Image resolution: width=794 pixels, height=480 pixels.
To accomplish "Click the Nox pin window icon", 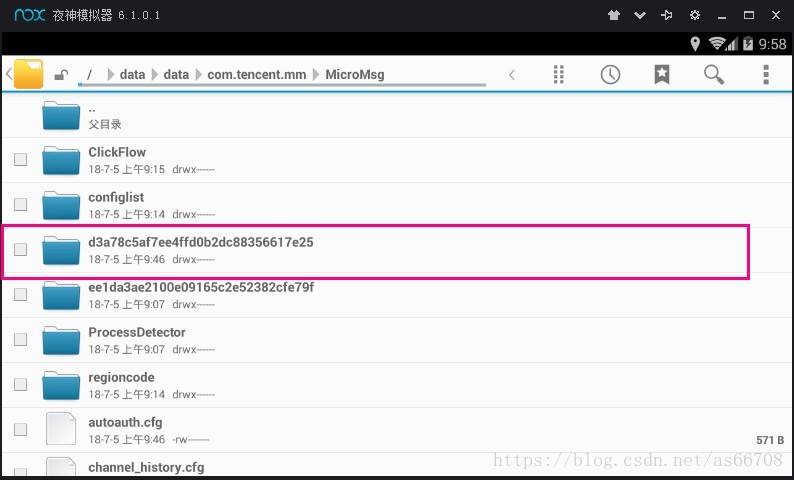I will pyautogui.click(x=667, y=15).
